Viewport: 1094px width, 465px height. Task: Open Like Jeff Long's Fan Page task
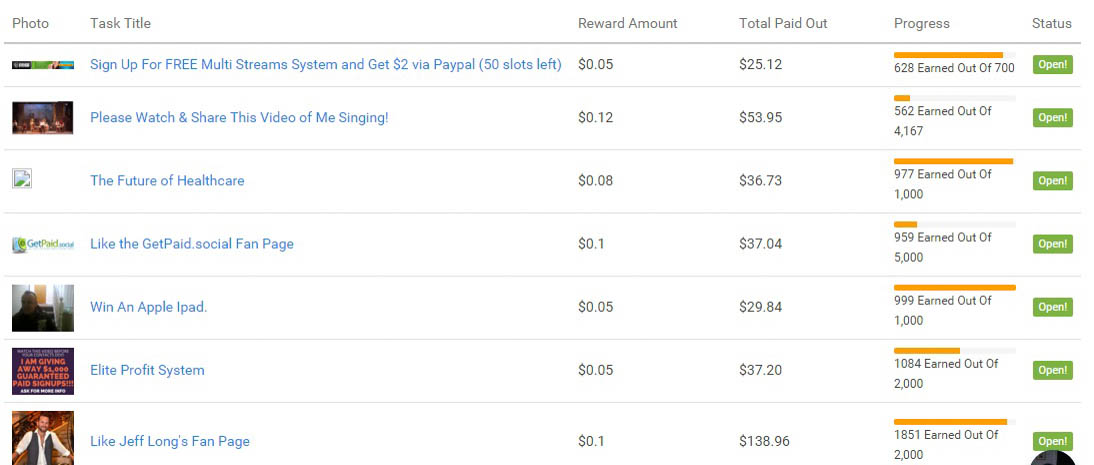pos(170,441)
